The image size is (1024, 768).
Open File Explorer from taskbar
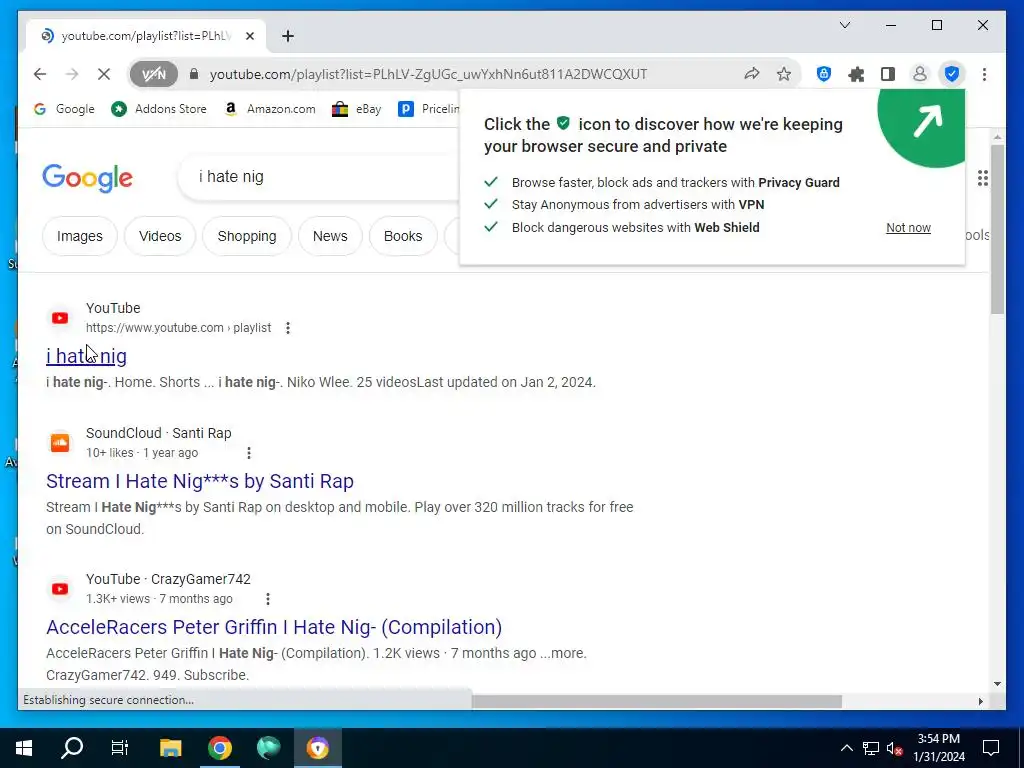(x=170, y=748)
